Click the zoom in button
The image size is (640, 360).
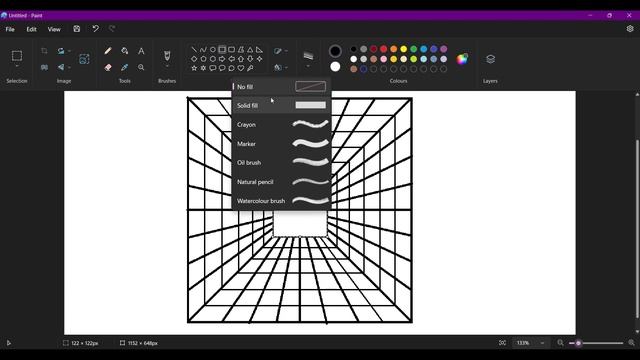631,343
